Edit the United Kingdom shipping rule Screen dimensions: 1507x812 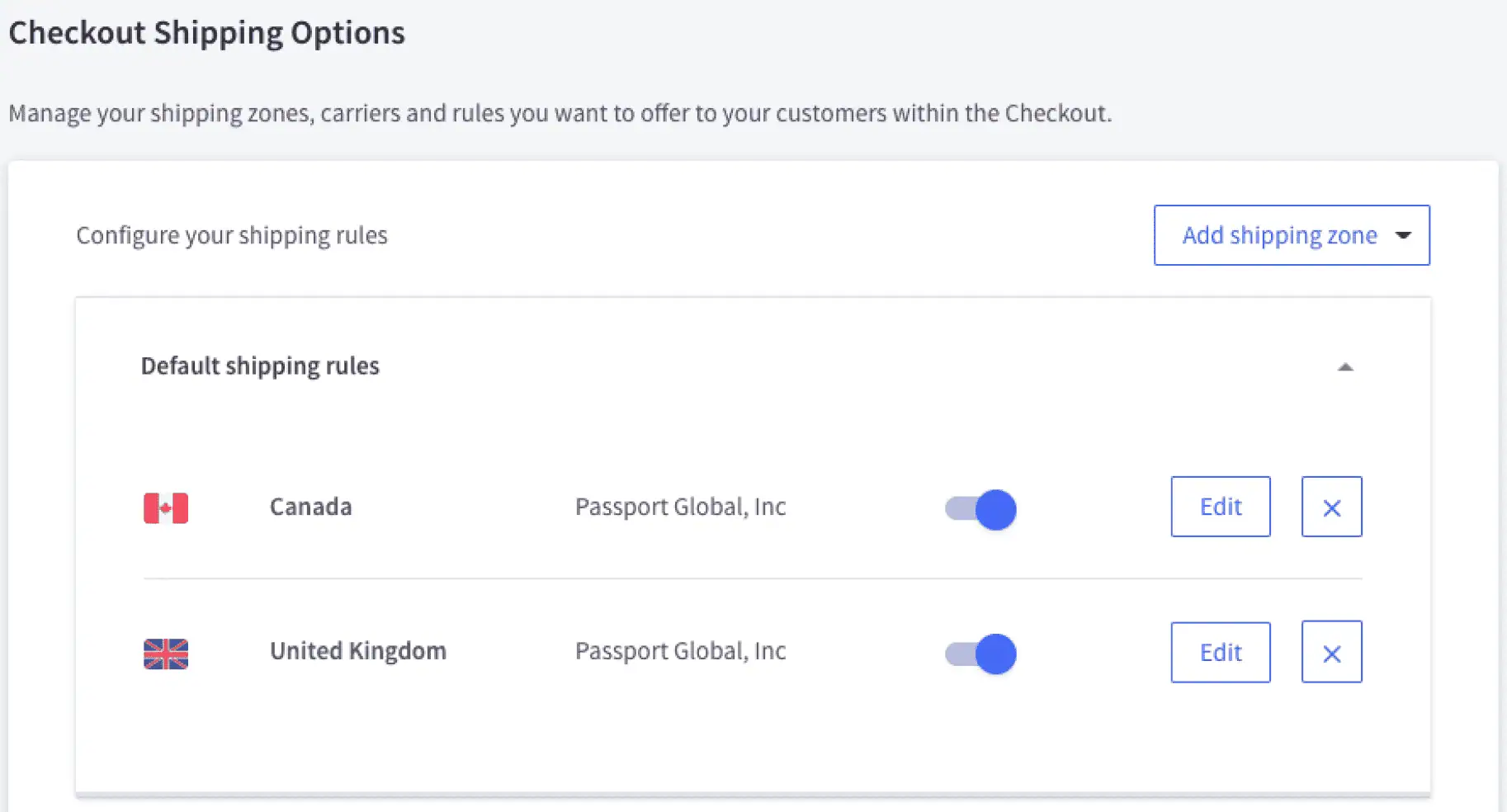[1220, 653]
